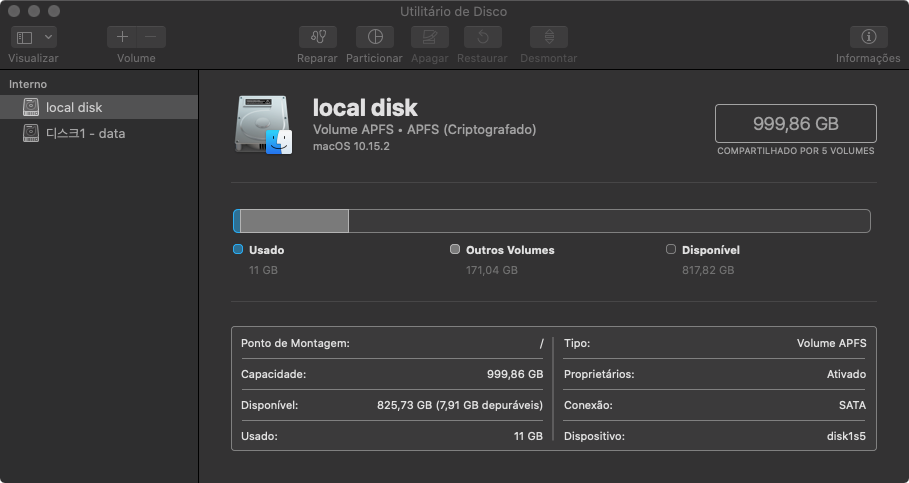Click the Ponto de Montagem row
Image resolution: width=909 pixels, height=483 pixels.
(392, 343)
